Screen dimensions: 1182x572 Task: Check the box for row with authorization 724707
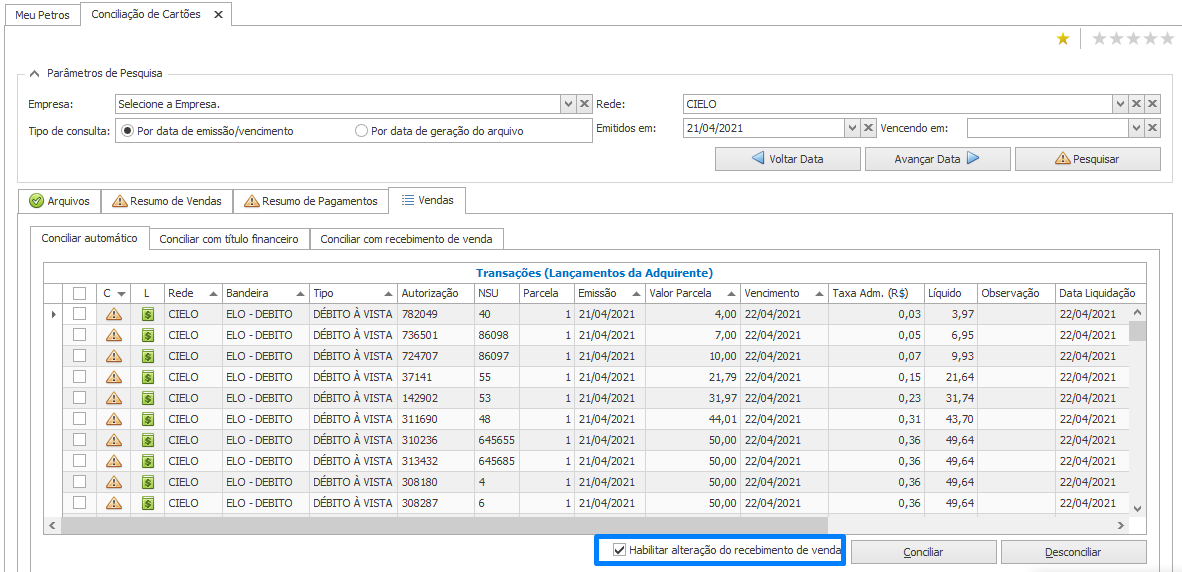(79, 356)
